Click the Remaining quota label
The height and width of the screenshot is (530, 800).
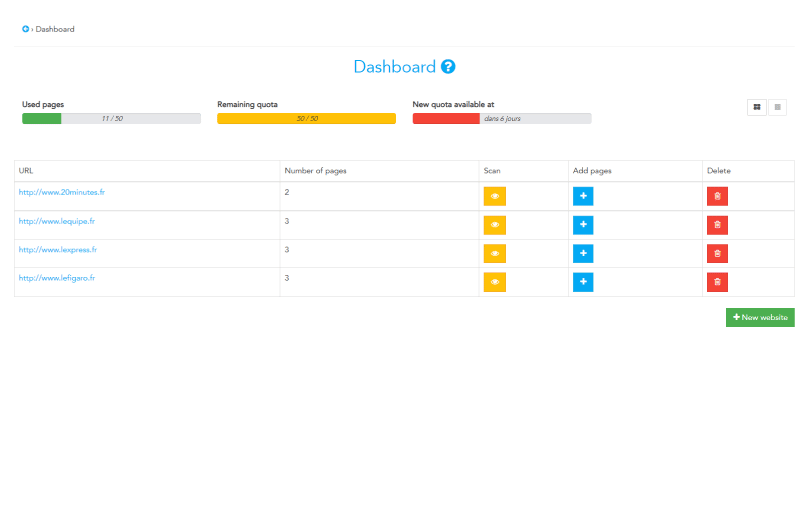pos(247,105)
